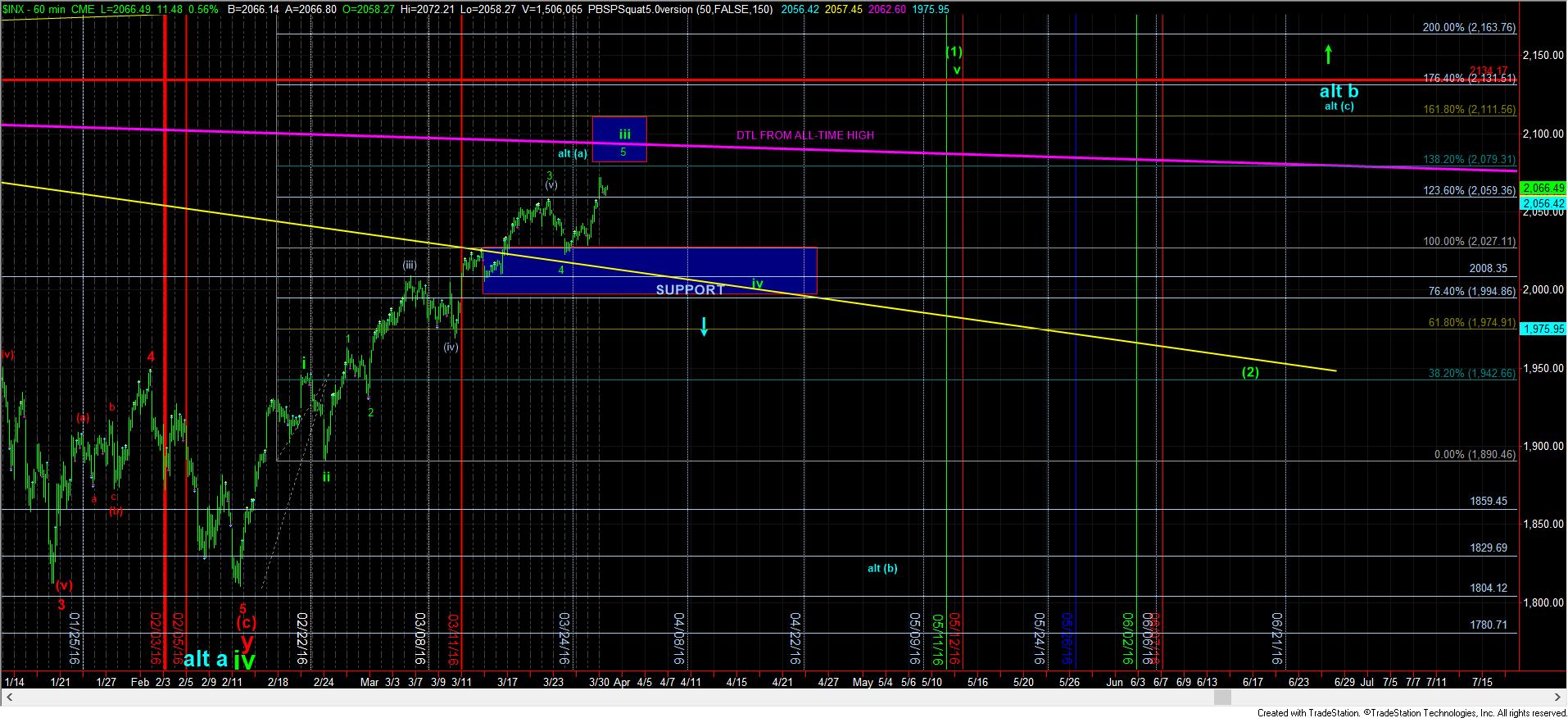Click the 1829.69 price level label
The height and width of the screenshot is (718, 1568).
1489,548
